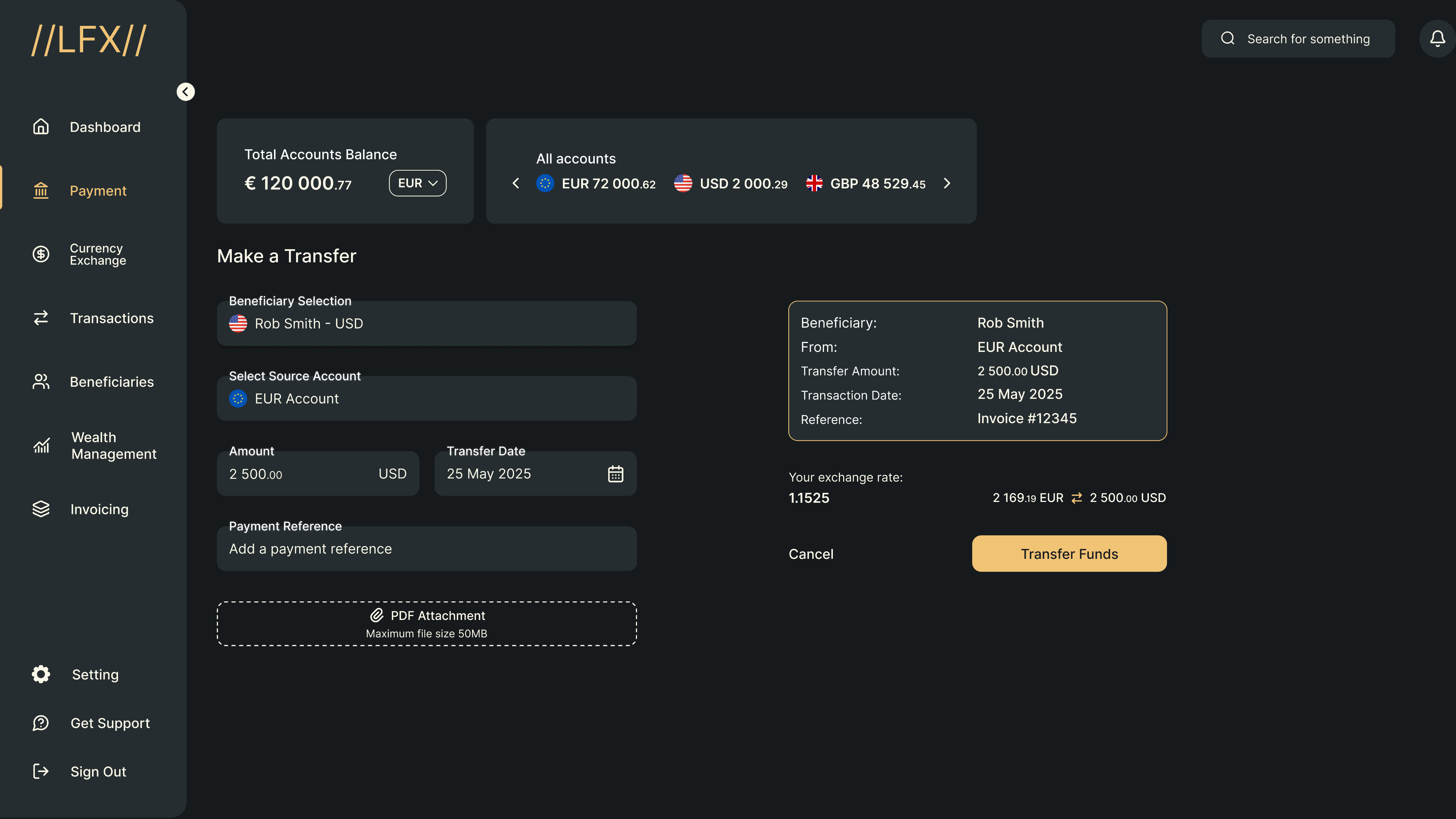This screenshot has height=819, width=1456.
Task: Click the Get Support chat icon
Action: tap(41, 723)
